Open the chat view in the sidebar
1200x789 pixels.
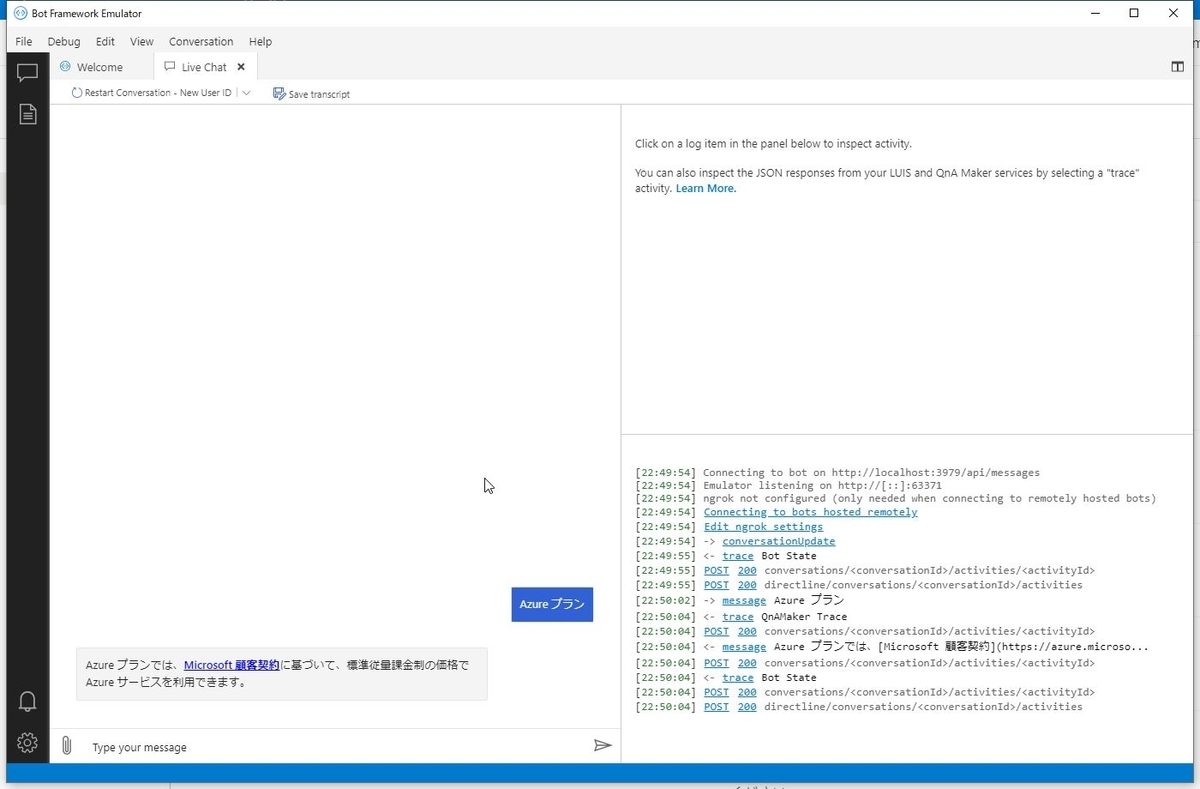click(27, 73)
